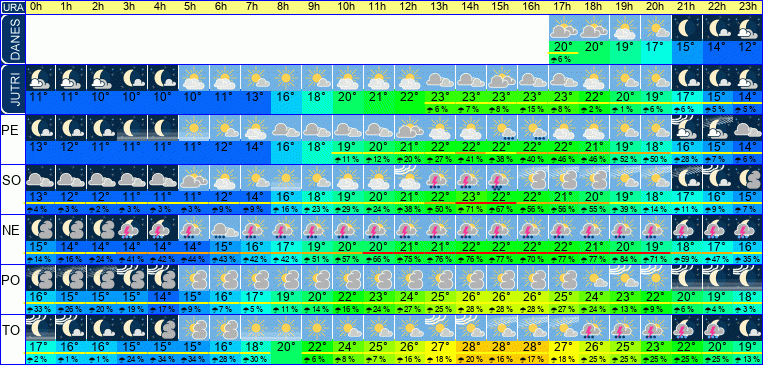Click the 12h column header
This screenshot has width=763, height=365.
408,7
